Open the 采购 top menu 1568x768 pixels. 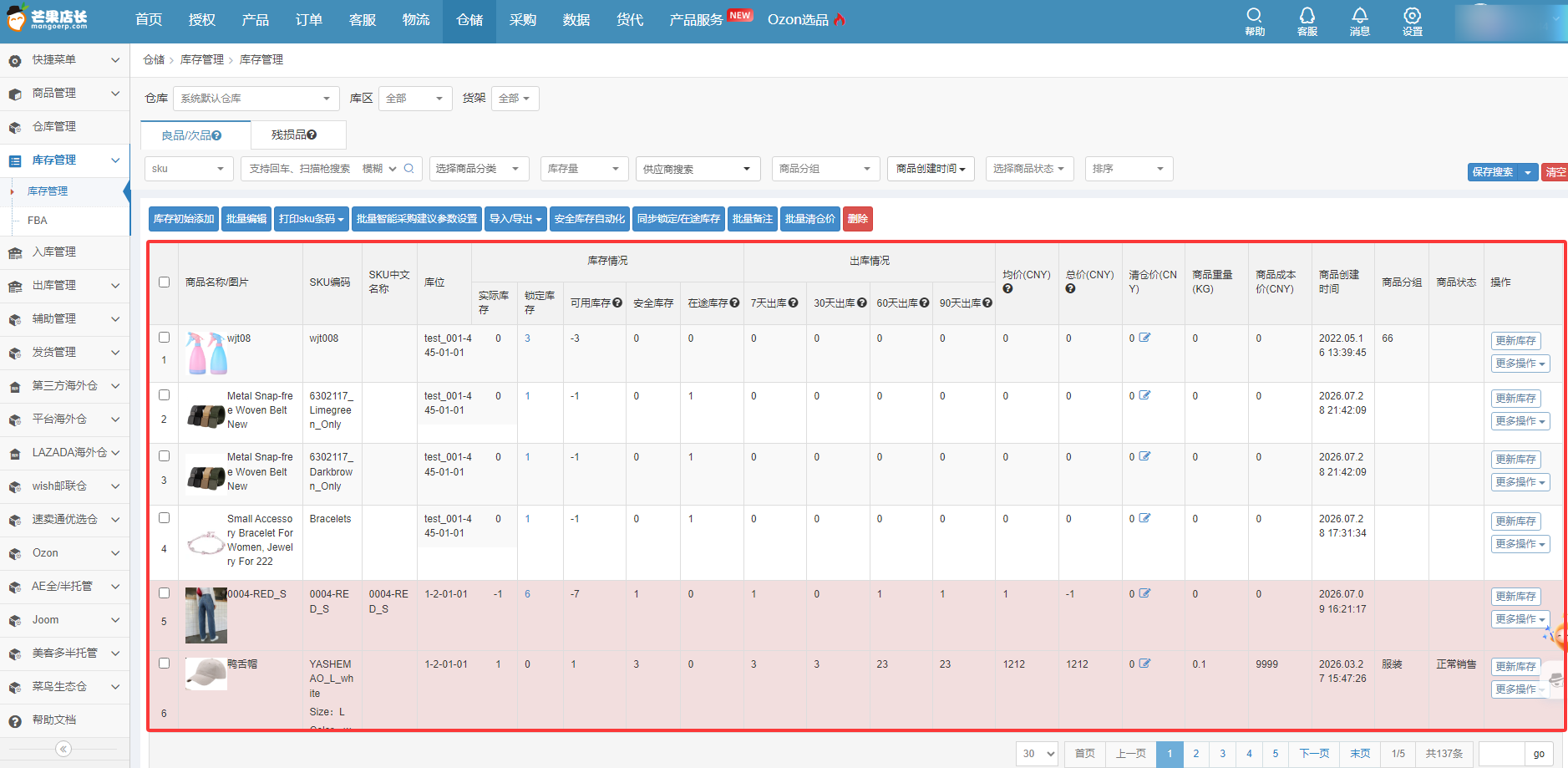point(523,20)
